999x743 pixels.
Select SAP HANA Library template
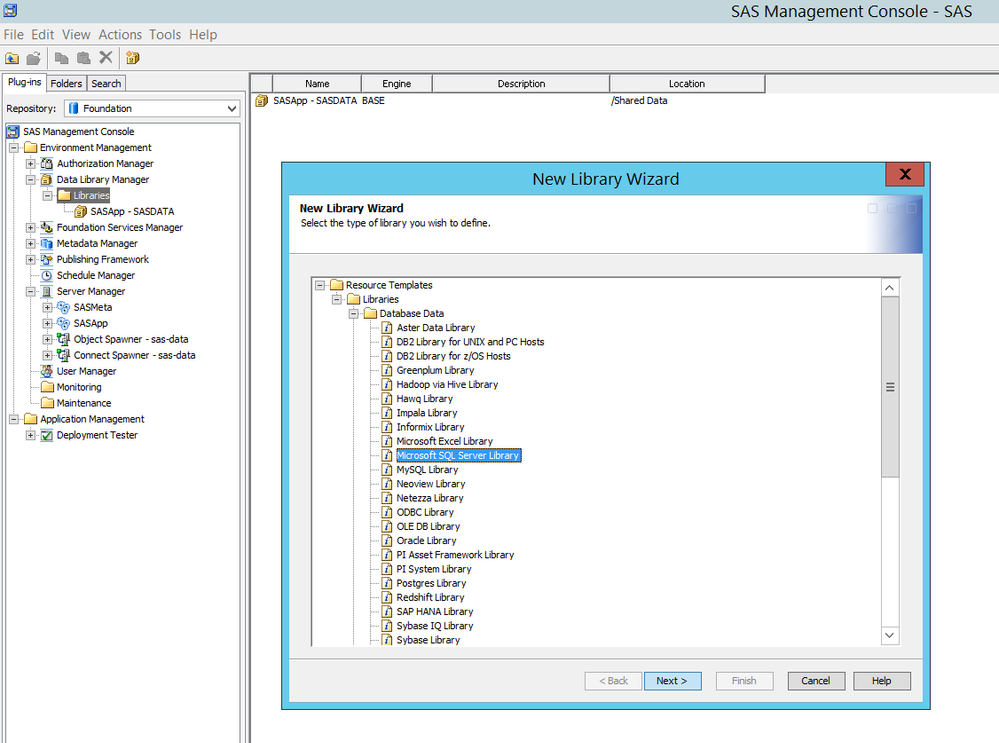coord(435,612)
